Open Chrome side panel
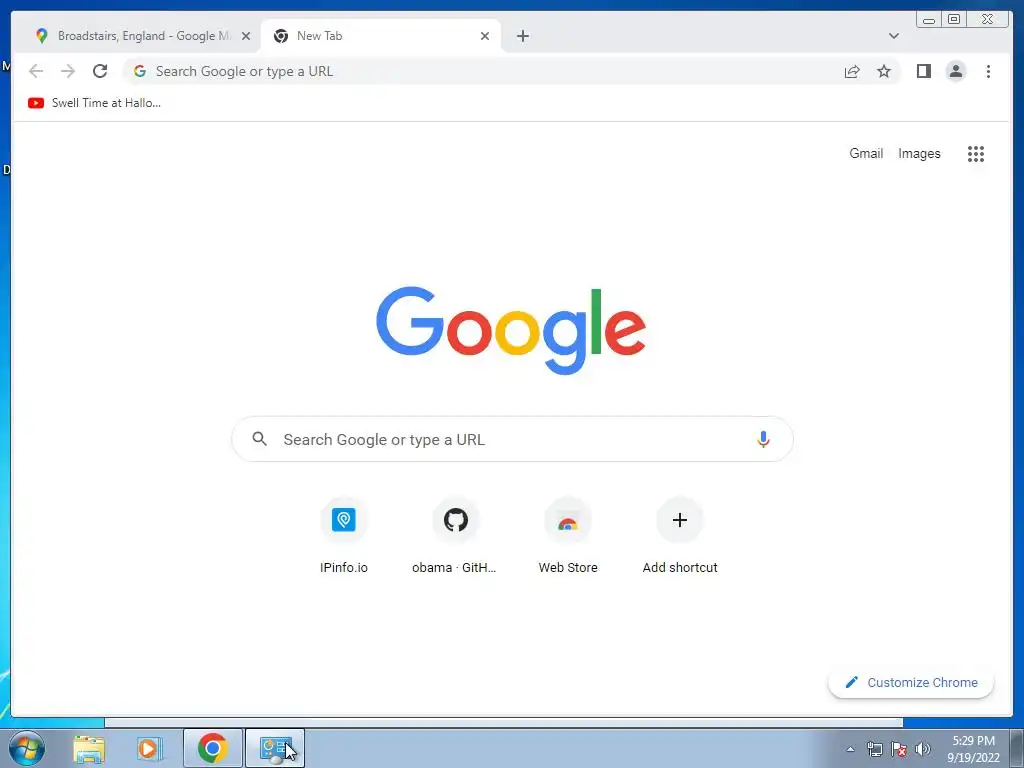 (x=923, y=71)
